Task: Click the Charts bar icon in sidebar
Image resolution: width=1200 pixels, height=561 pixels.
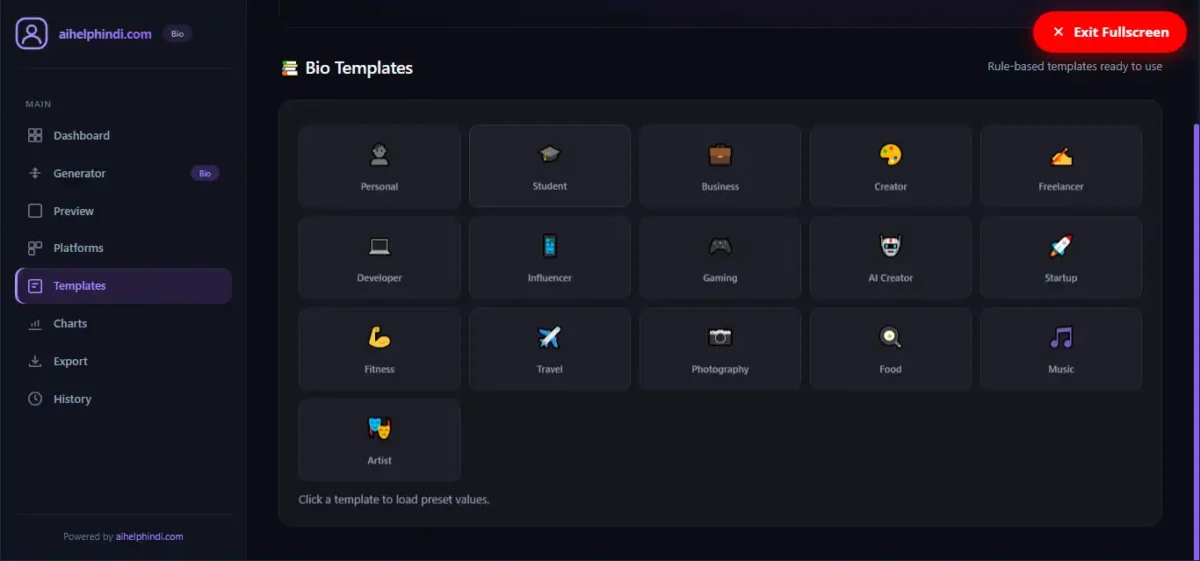Action: point(35,324)
